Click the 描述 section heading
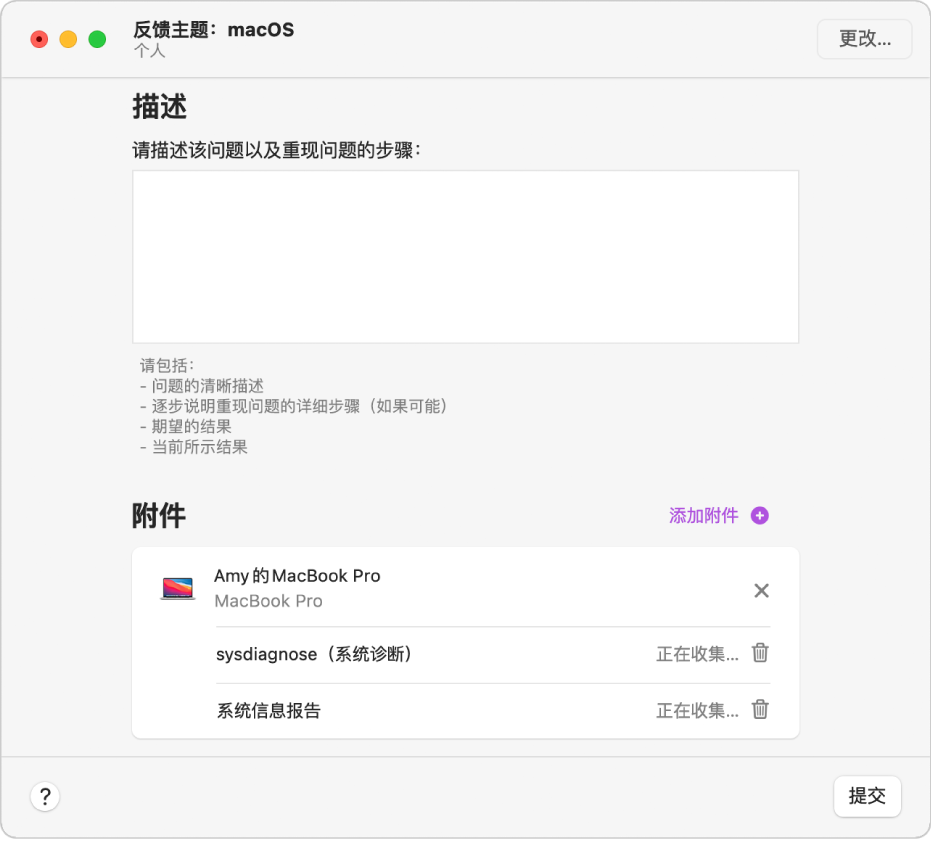This screenshot has height=841, width=931. click(159, 107)
